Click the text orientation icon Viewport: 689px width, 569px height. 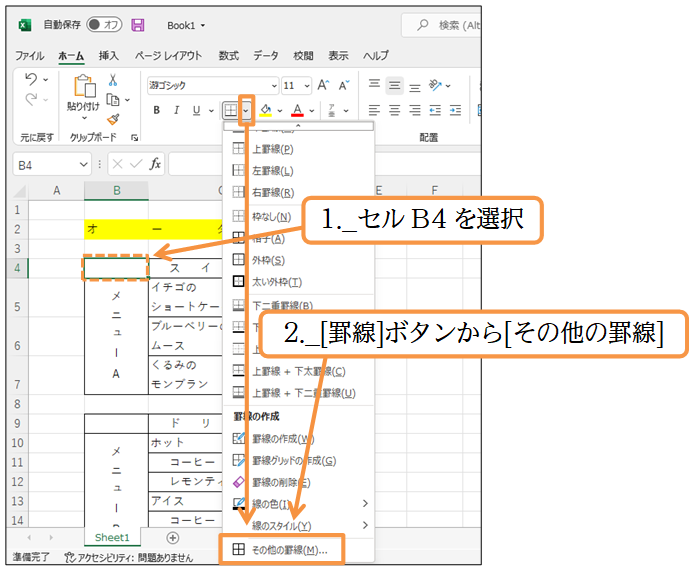pyautogui.click(x=435, y=85)
